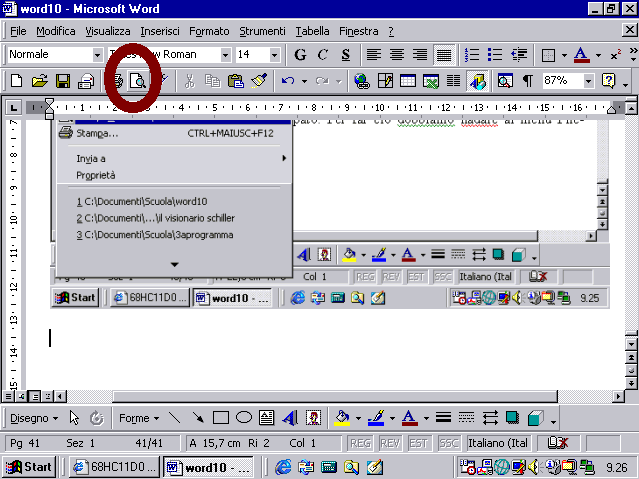The image size is (639, 479).
Task: Open the 87% zoom dropdown
Action: pyautogui.click(x=588, y=81)
